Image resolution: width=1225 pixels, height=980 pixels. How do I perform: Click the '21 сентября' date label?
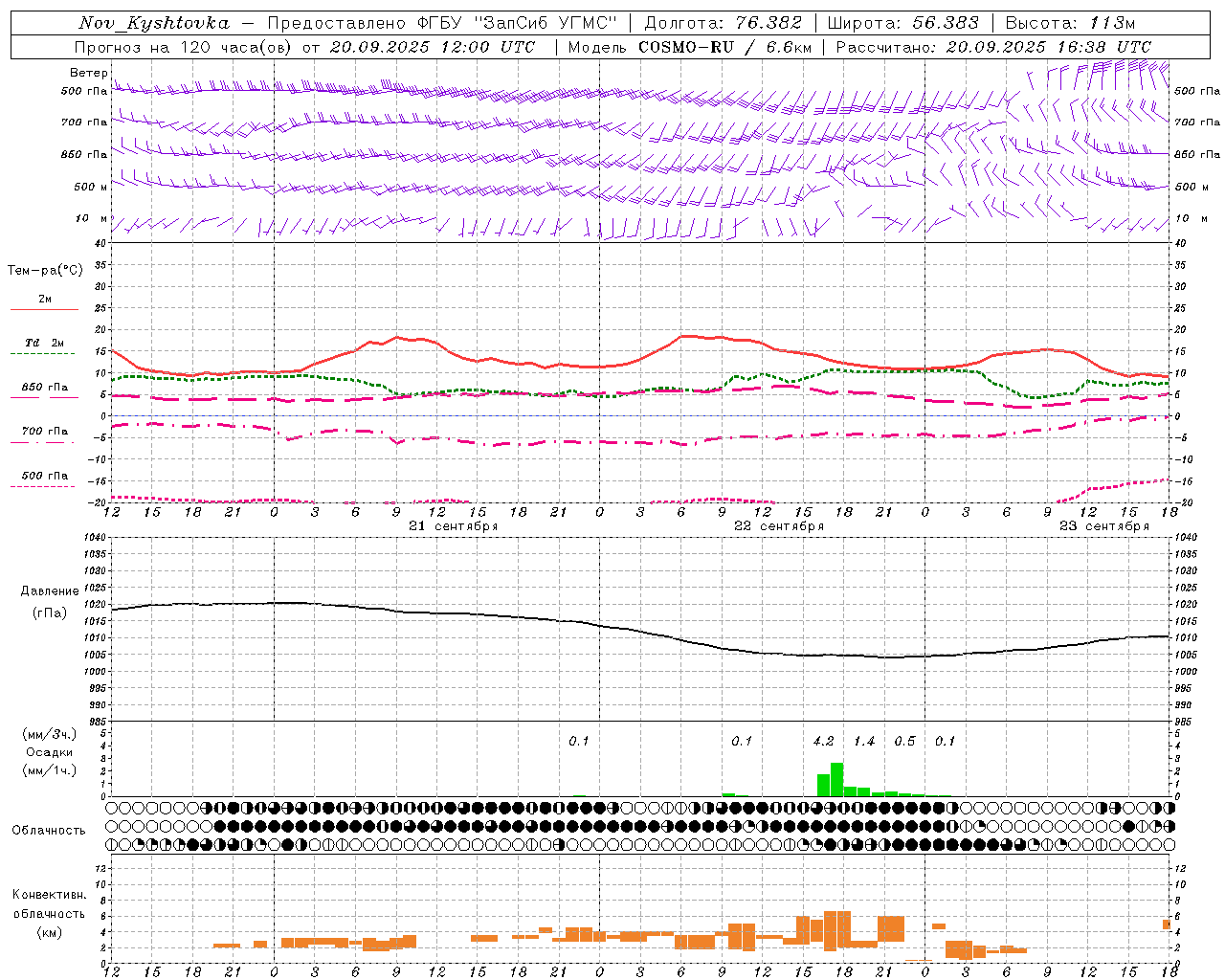(453, 526)
